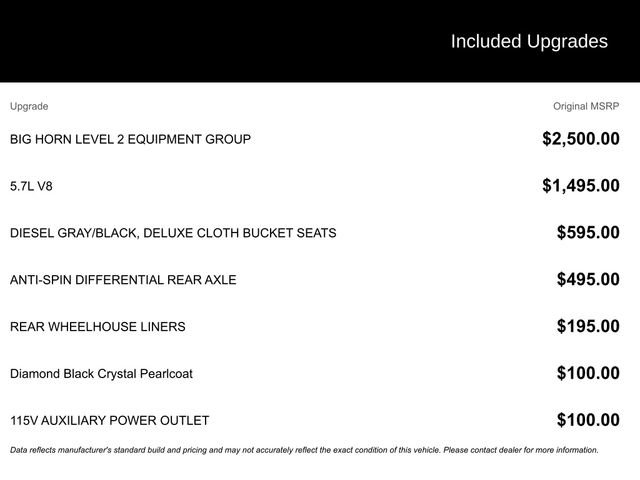Click the Upgrade column header
Viewport: 640px width, 480px height.
tap(29, 106)
